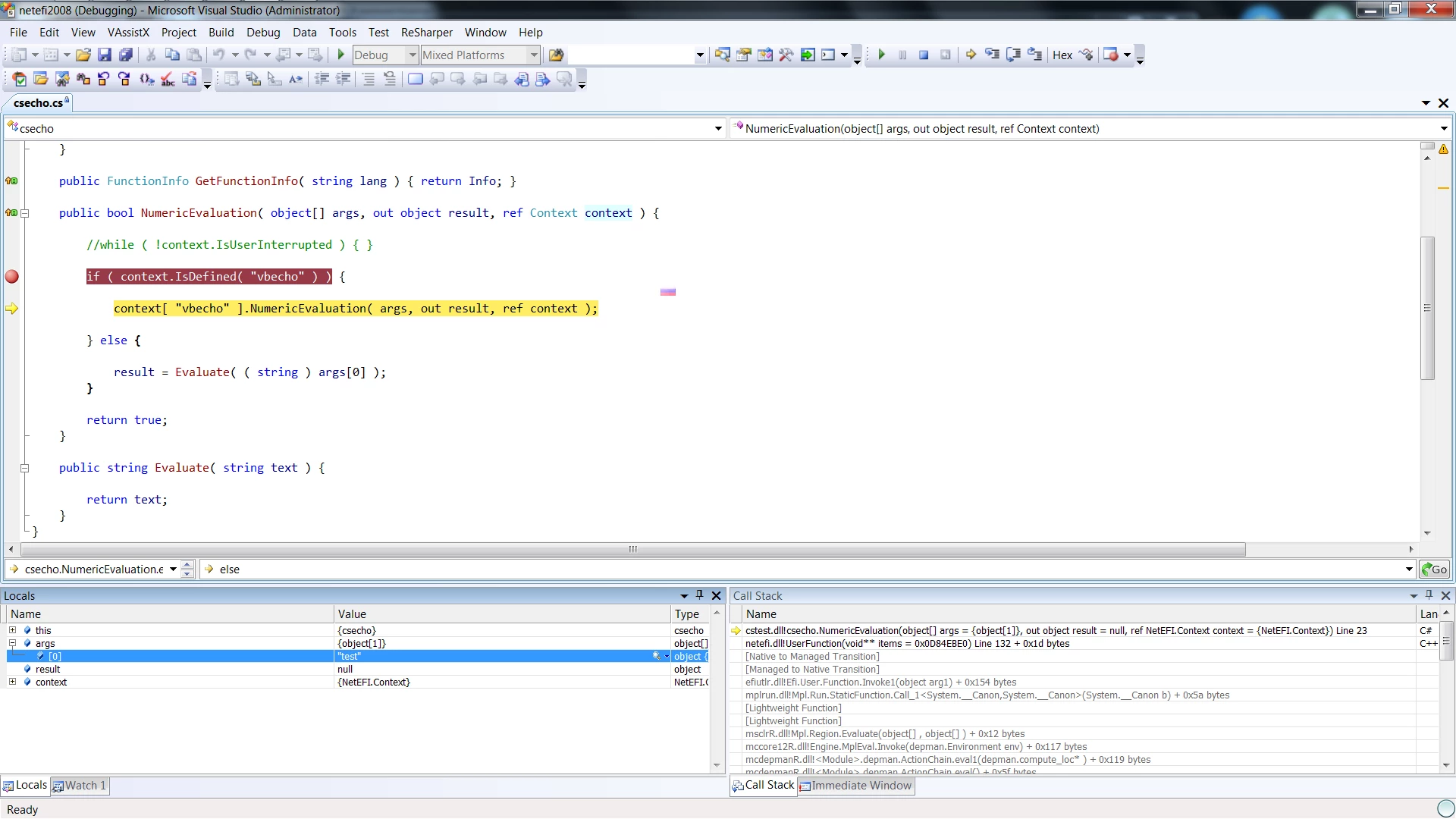Expand the context variable in Locals
This screenshot has height=819, width=1456.
[12, 682]
